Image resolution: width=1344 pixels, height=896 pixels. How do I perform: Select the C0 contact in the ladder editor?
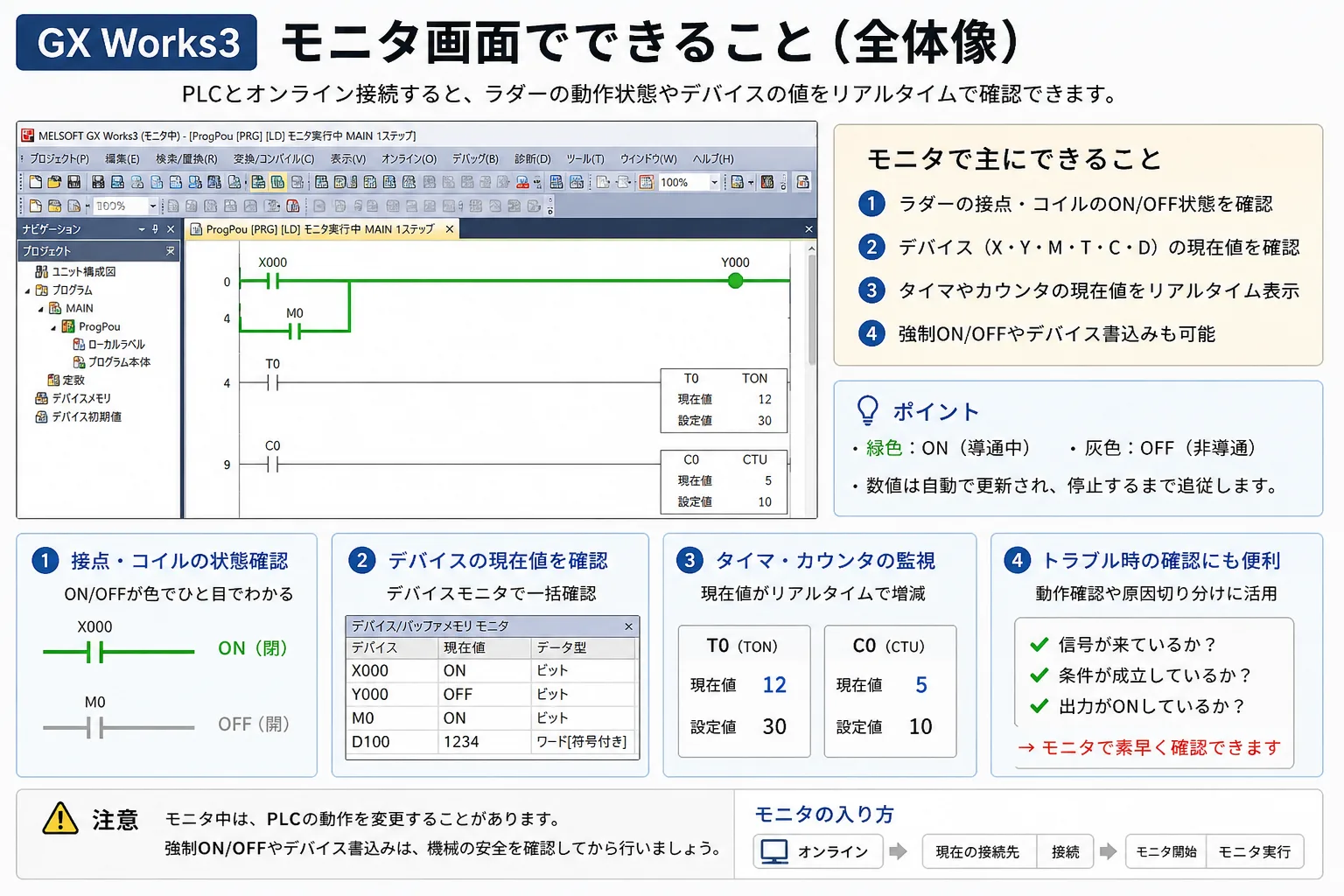point(272,465)
